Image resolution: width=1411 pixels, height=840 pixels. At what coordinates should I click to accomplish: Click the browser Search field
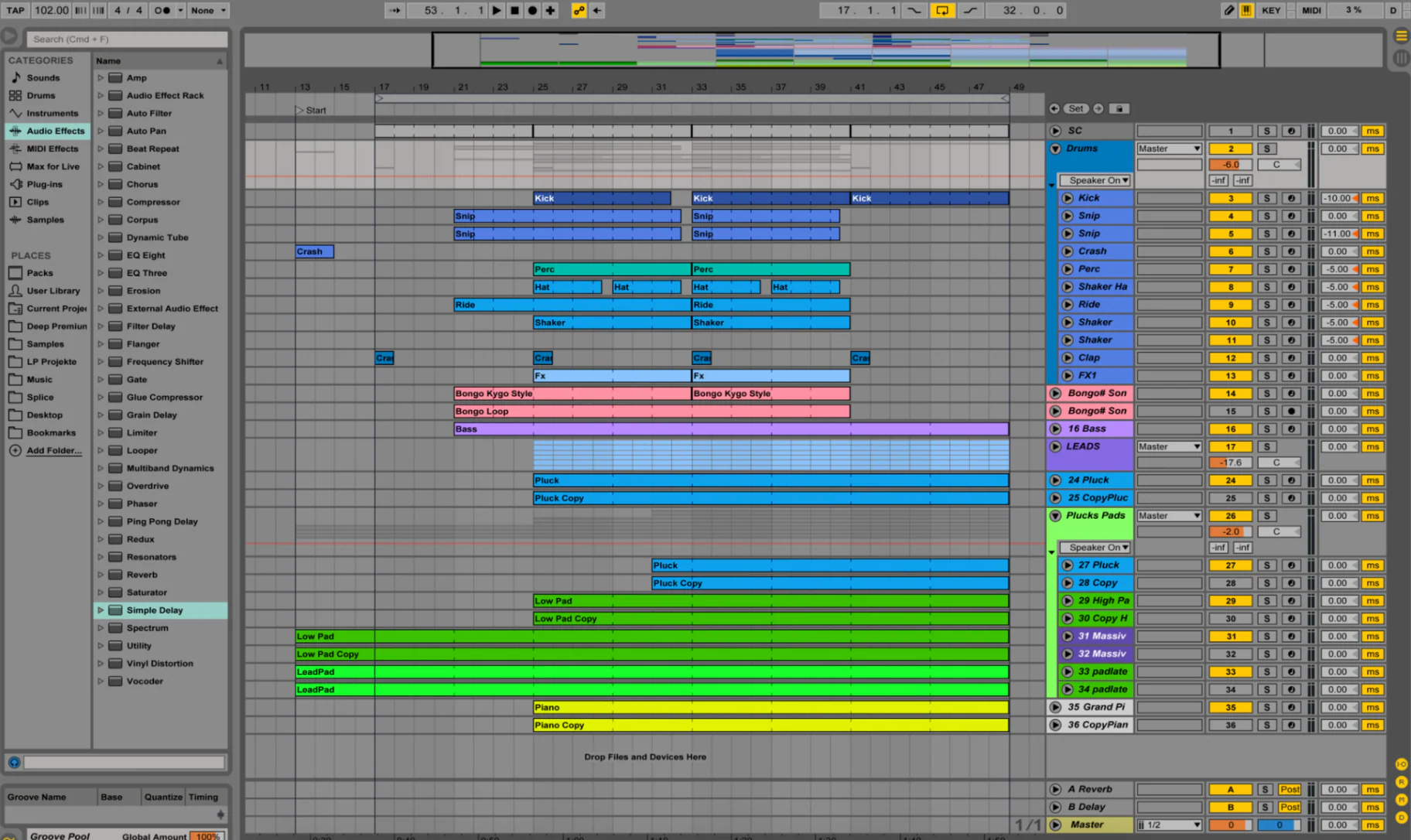128,39
